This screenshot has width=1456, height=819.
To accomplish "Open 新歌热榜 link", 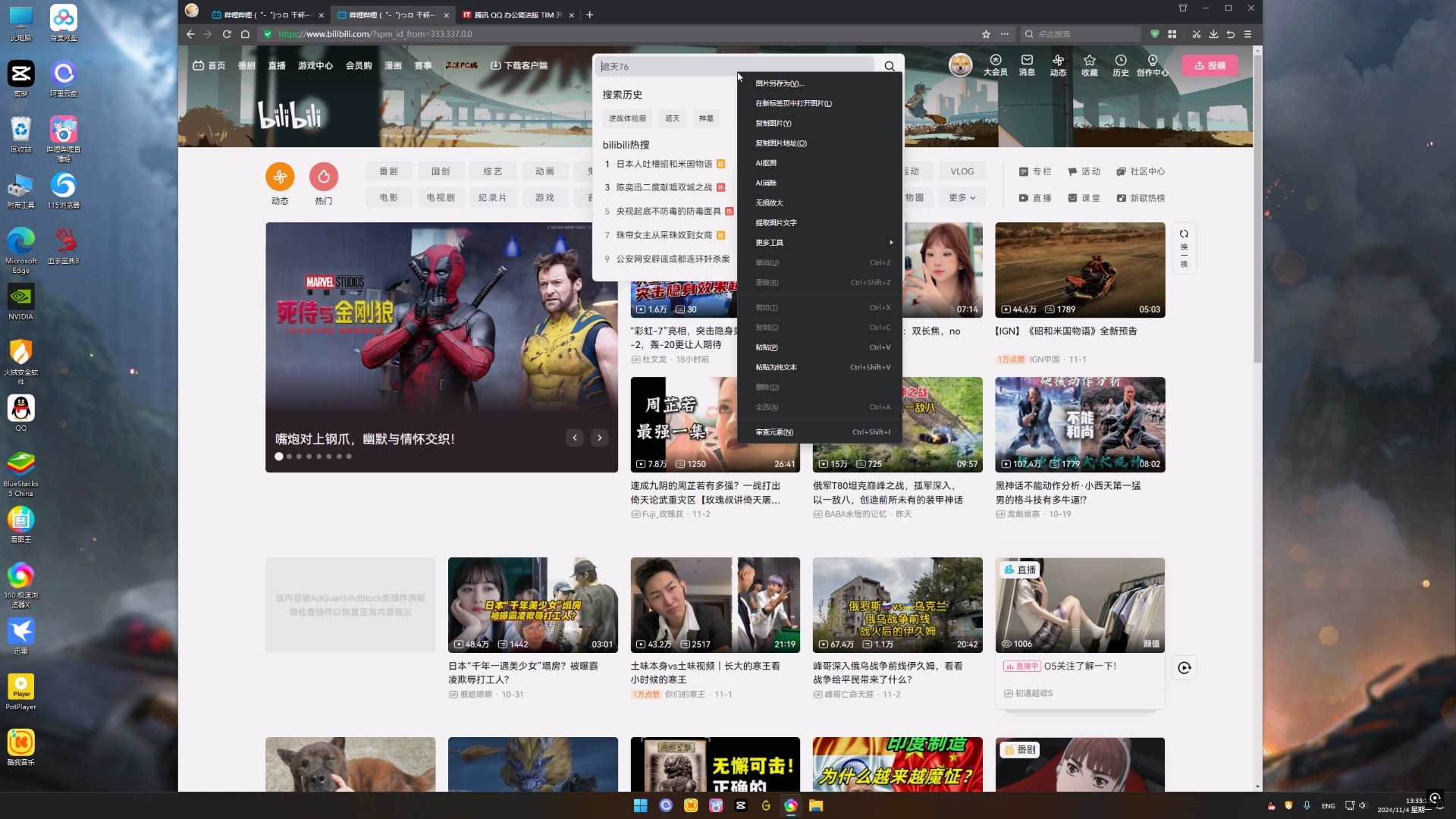I will [1141, 198].
